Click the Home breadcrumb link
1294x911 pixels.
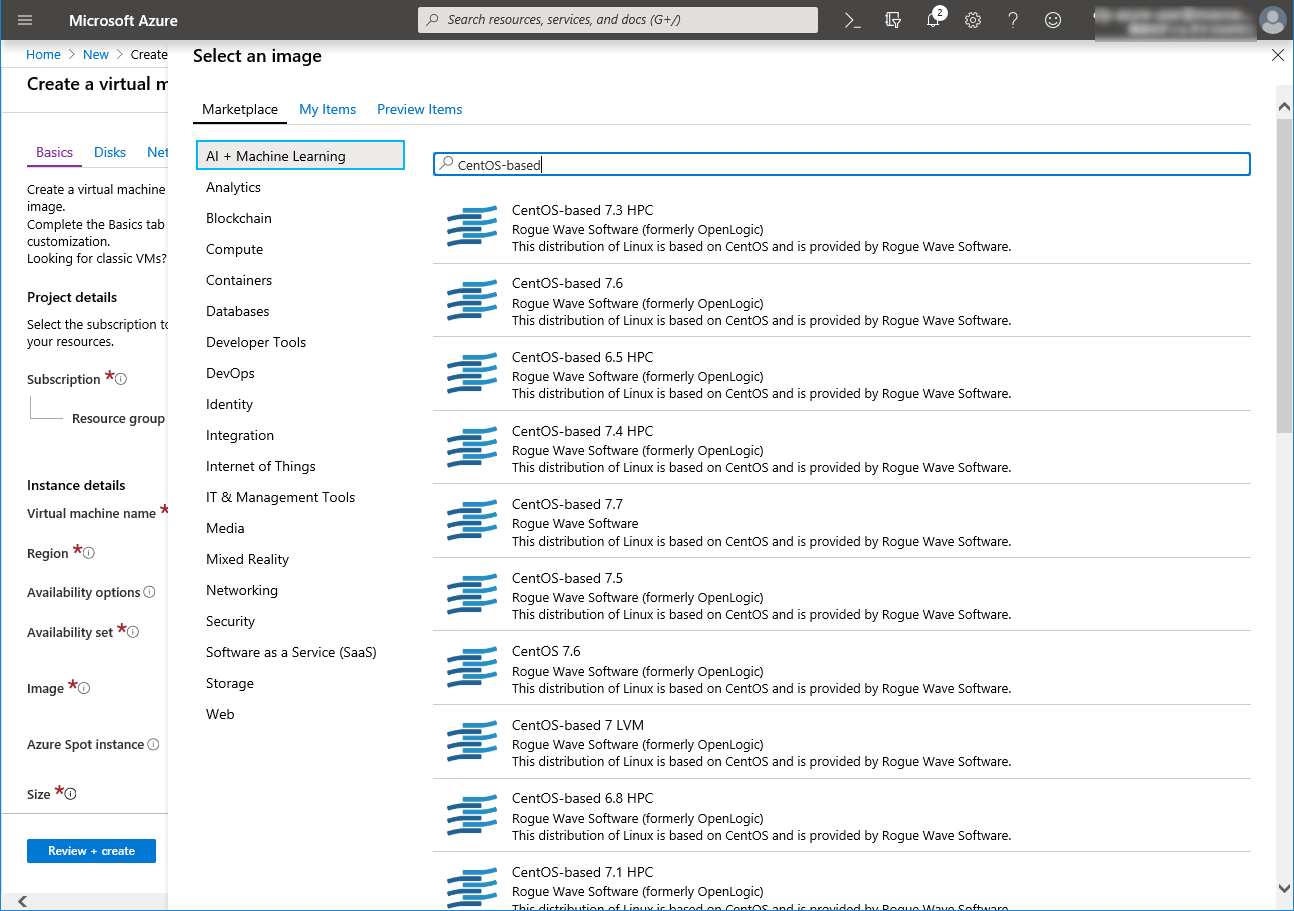[x=43, y=55]
